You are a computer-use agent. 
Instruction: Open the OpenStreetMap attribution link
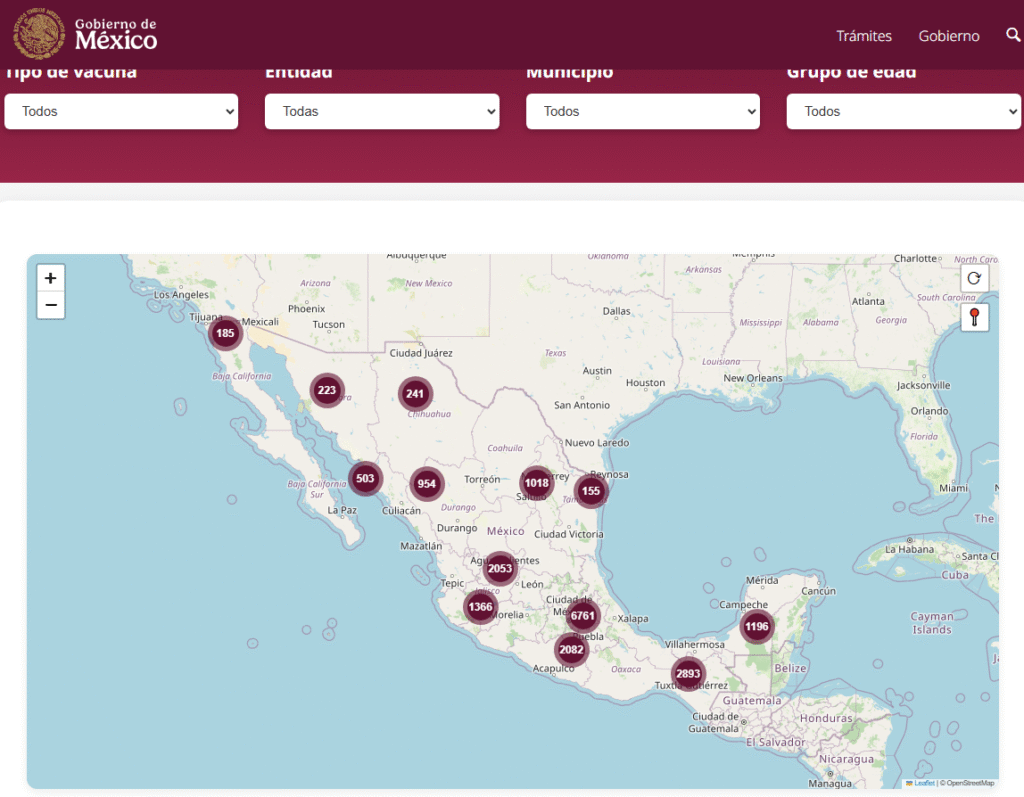pos(969,783)
